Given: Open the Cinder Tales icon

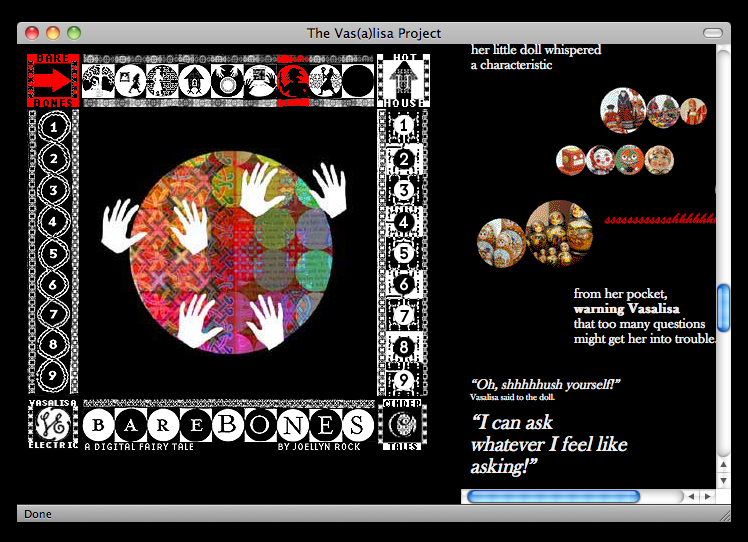Looking at the screenshot, I should pyautogui.click(x=403, y=425).
